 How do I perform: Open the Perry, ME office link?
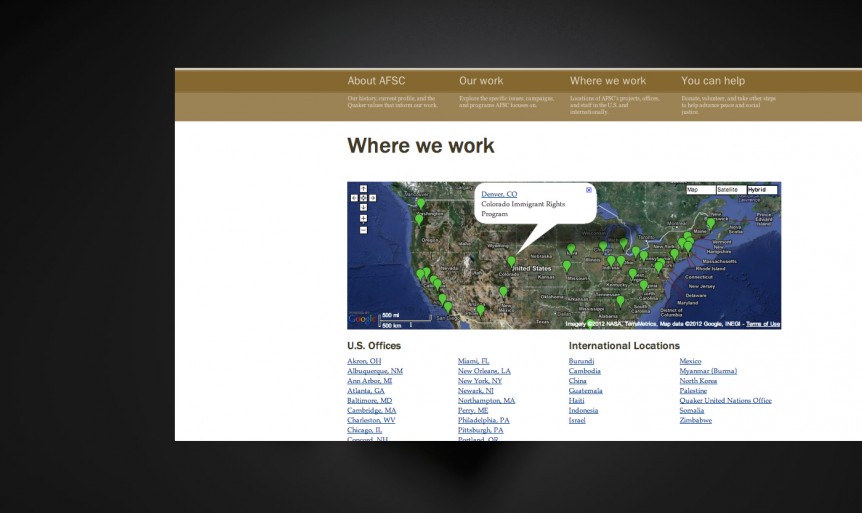(x=473, y=410)
